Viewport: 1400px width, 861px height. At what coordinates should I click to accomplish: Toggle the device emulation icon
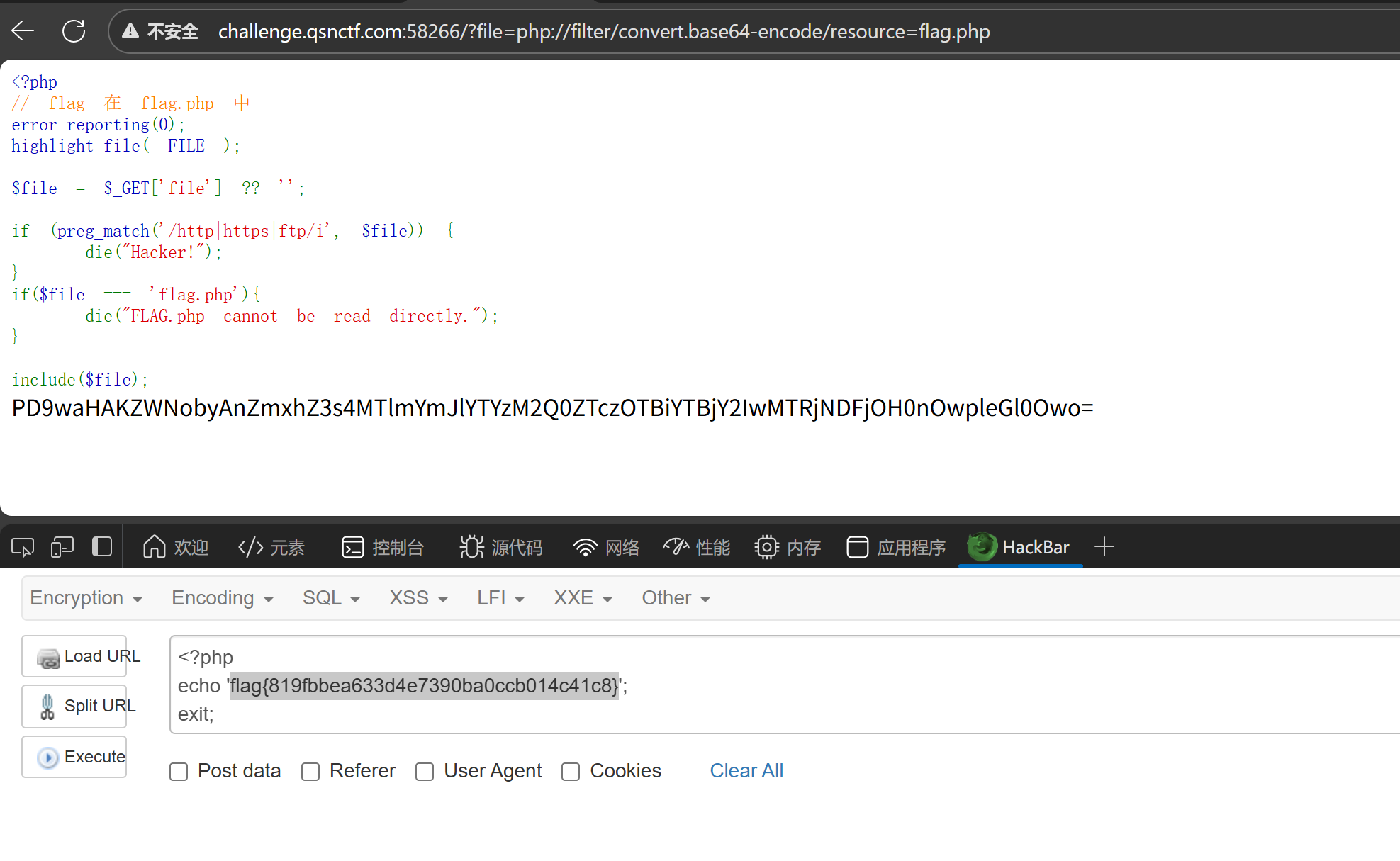tap(62, 547)
